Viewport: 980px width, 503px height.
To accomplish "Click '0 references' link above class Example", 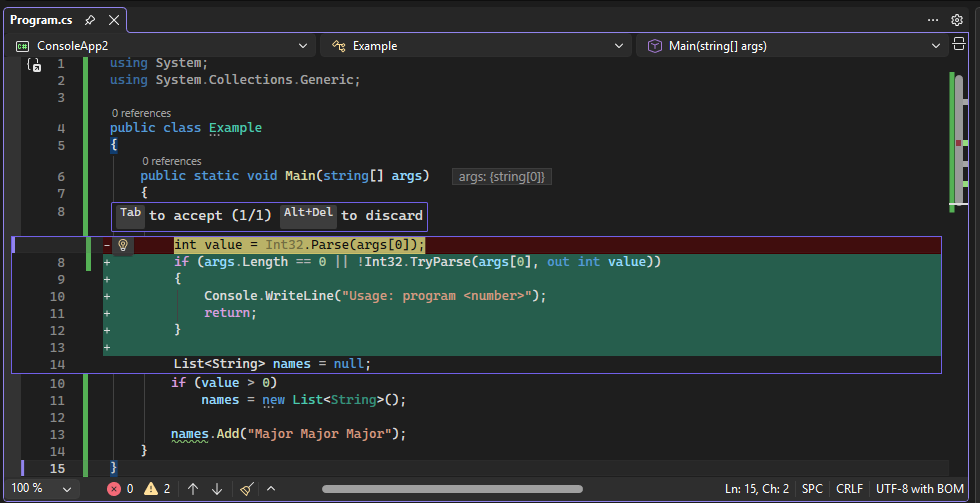I will coord(141,113).
